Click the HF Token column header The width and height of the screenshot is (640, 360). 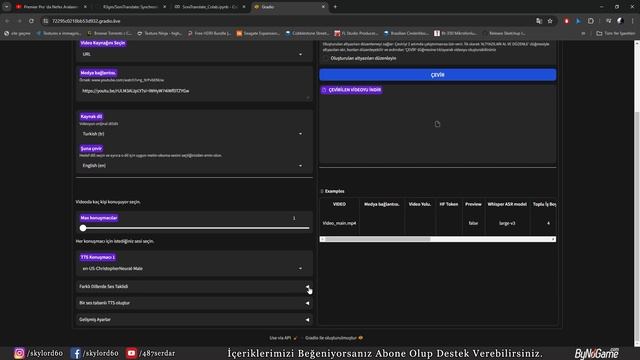(449, 204)
